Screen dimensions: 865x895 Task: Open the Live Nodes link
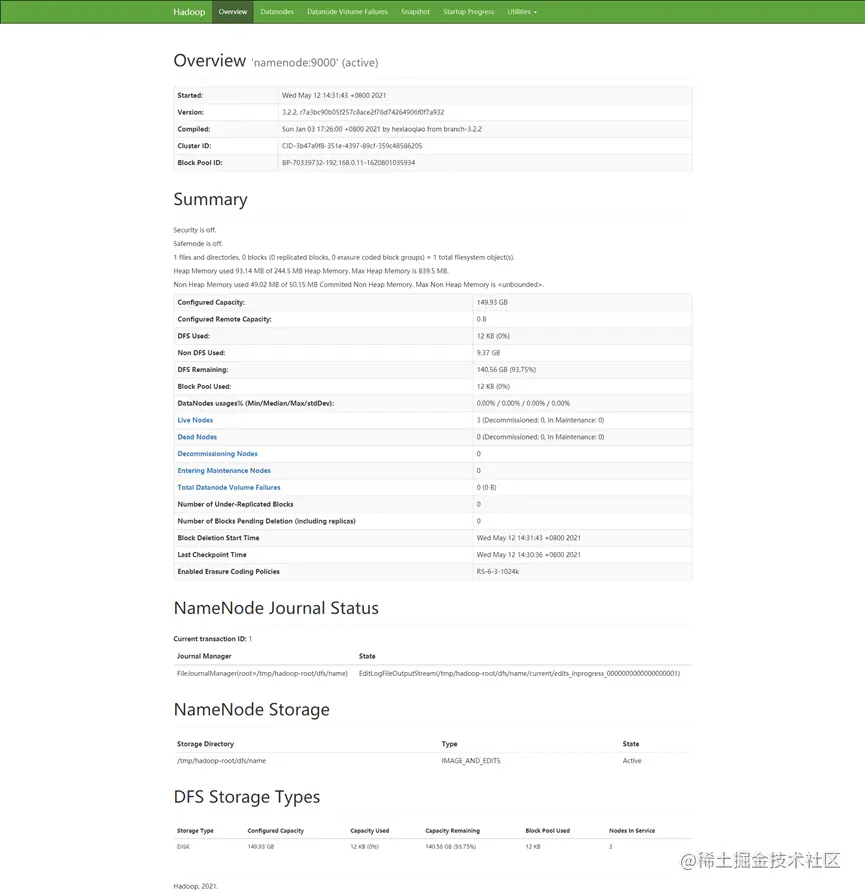[195, 420]
